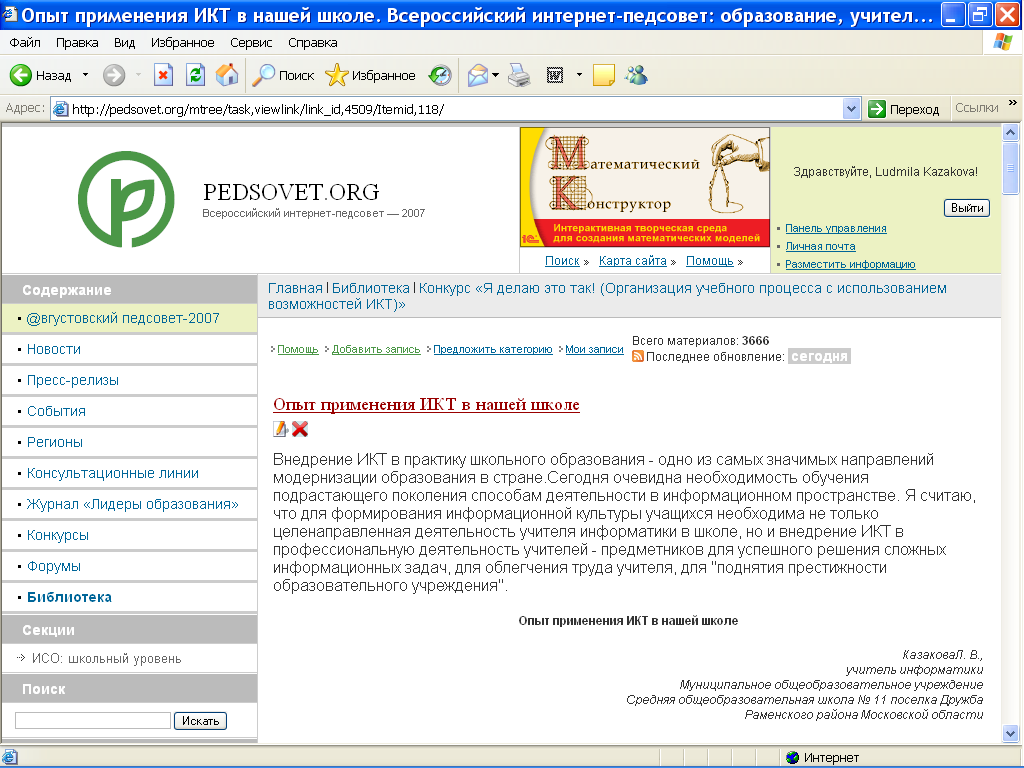Delete the article with red cross icon
The width and height of the screenshot is (1024, 768).
(300, 429)
